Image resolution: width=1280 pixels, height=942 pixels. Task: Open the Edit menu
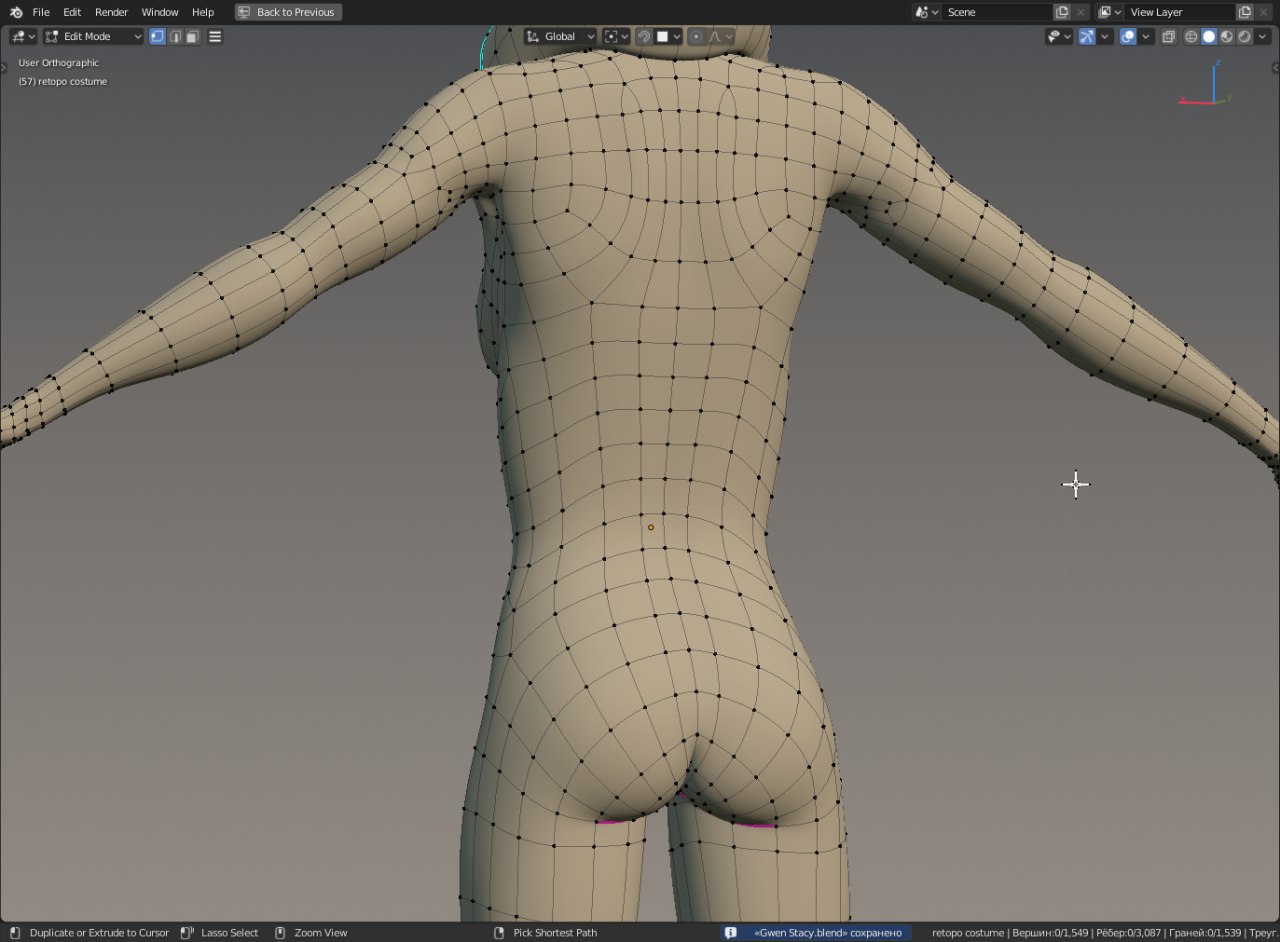(72, 12)
